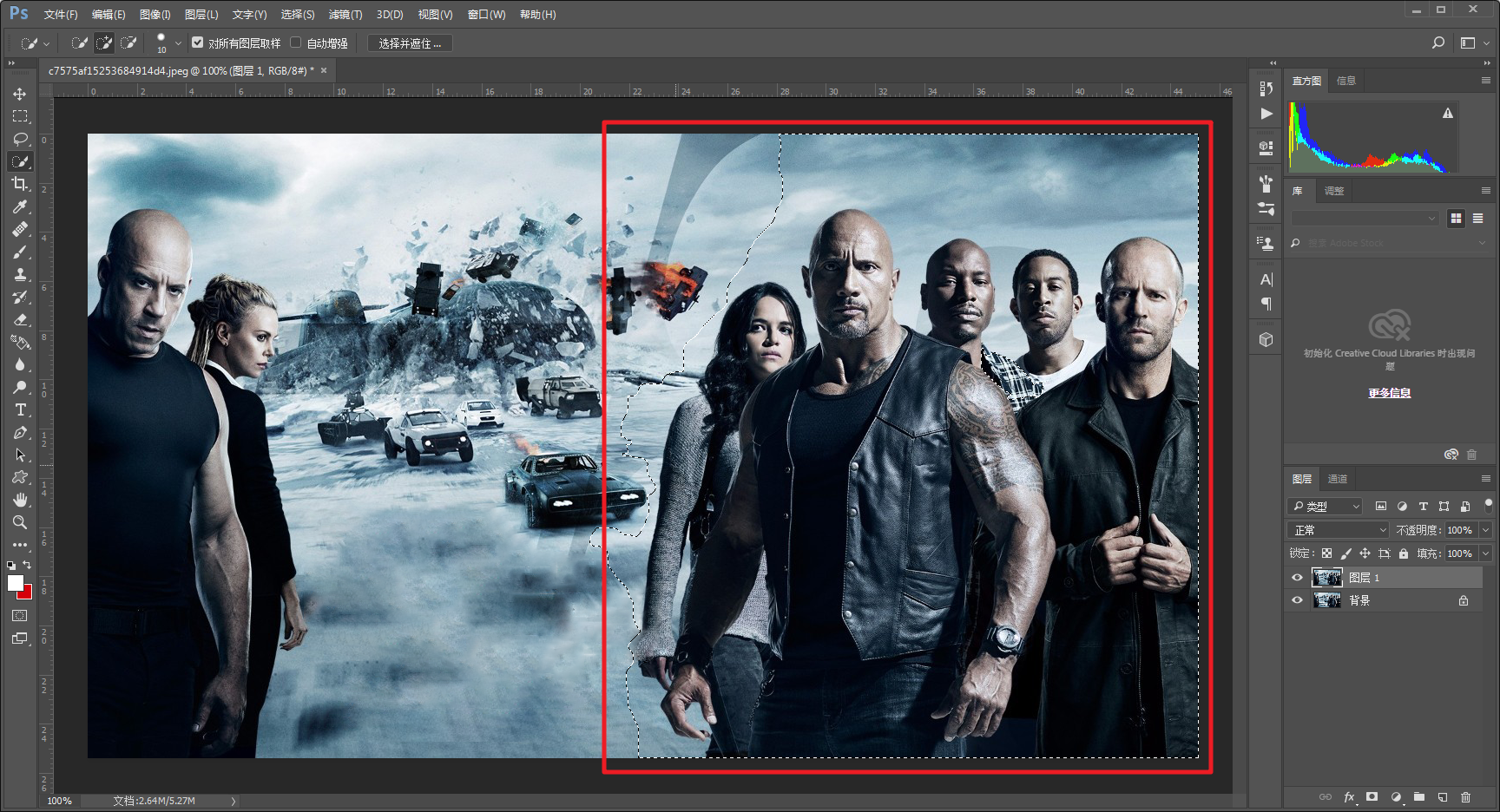Add a layer style with fx
Viewport: 1500px width, 812px height.
pos(1349,796)
